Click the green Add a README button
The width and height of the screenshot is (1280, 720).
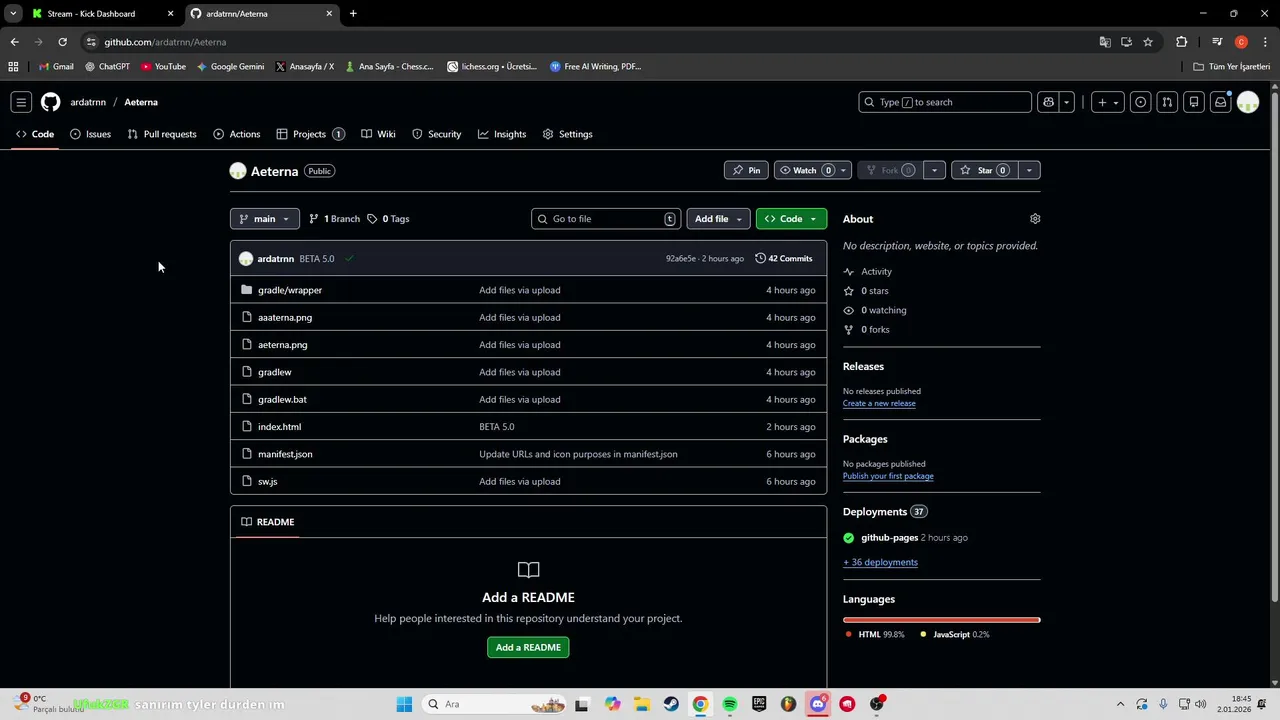(528, 647)
